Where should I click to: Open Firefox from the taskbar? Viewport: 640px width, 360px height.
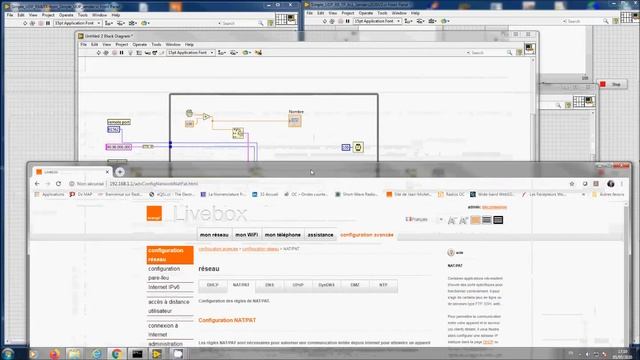click(x=55, y=354)
